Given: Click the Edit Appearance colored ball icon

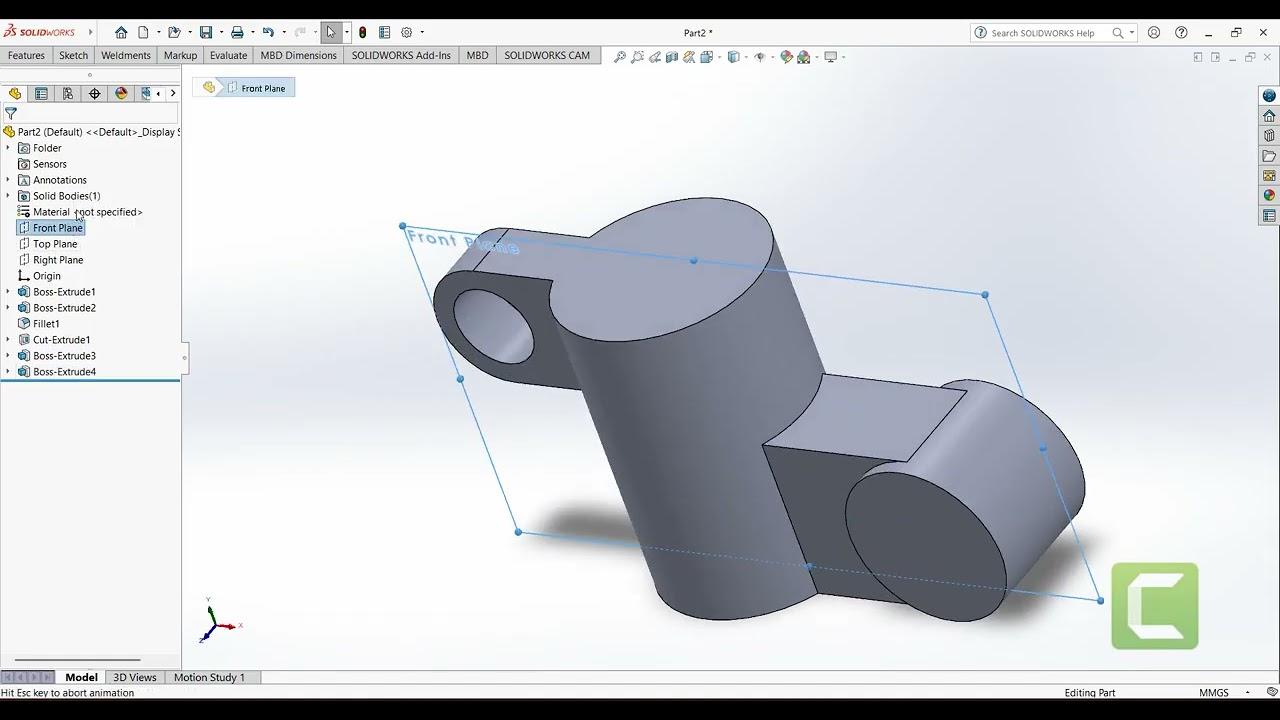Looking at the screenshot, I should coord(786,57).
